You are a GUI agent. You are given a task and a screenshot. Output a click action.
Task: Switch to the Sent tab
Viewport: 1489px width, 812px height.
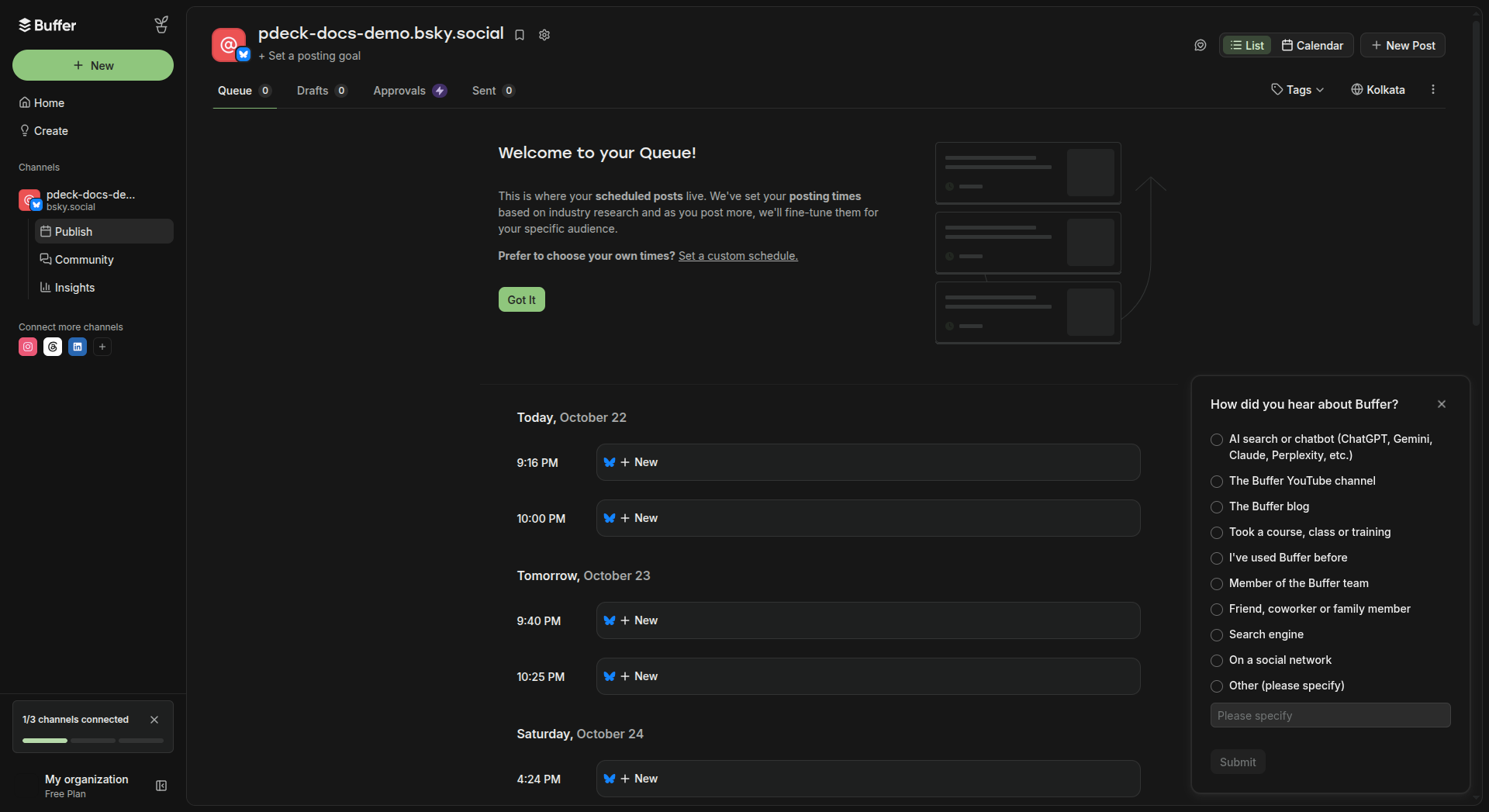(493, 91)
